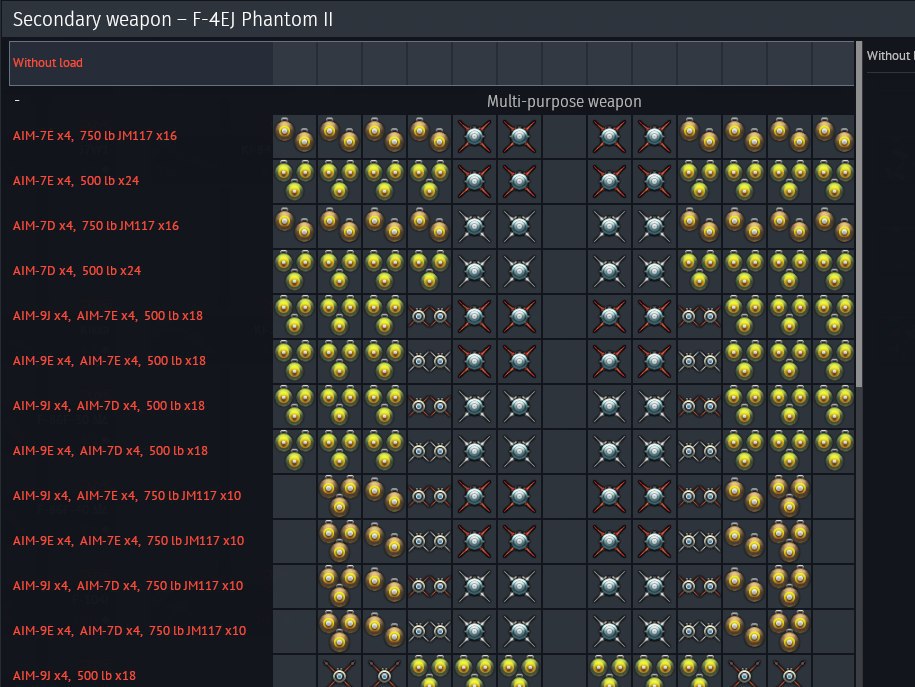The image size is (915, 687).
Task: Click leftmost AIM-7E missile, AIM-9E AIM-7E JM117 x10 row
Action: (474, 540)
